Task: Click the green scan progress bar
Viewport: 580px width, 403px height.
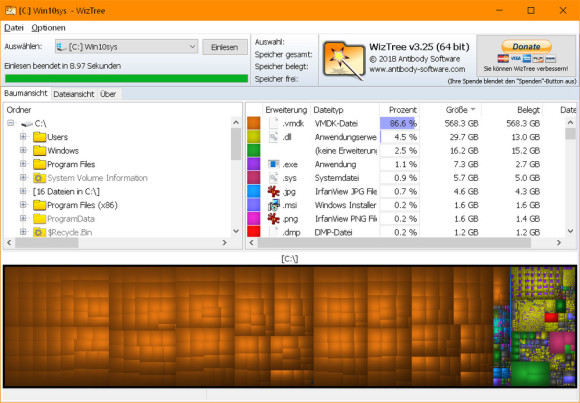Action: pos(127,78)
